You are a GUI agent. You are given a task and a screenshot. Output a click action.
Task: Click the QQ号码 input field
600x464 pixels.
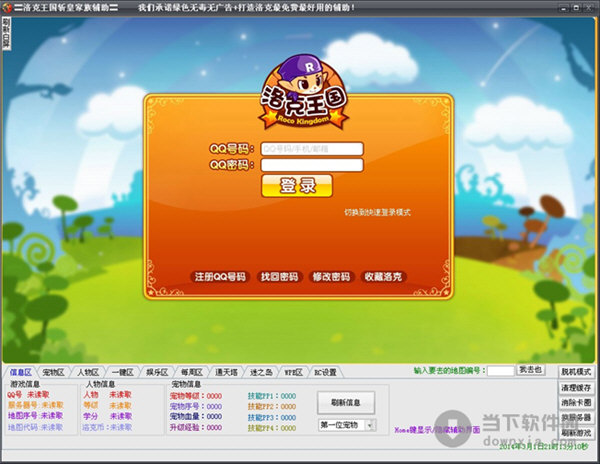[312, 149]
